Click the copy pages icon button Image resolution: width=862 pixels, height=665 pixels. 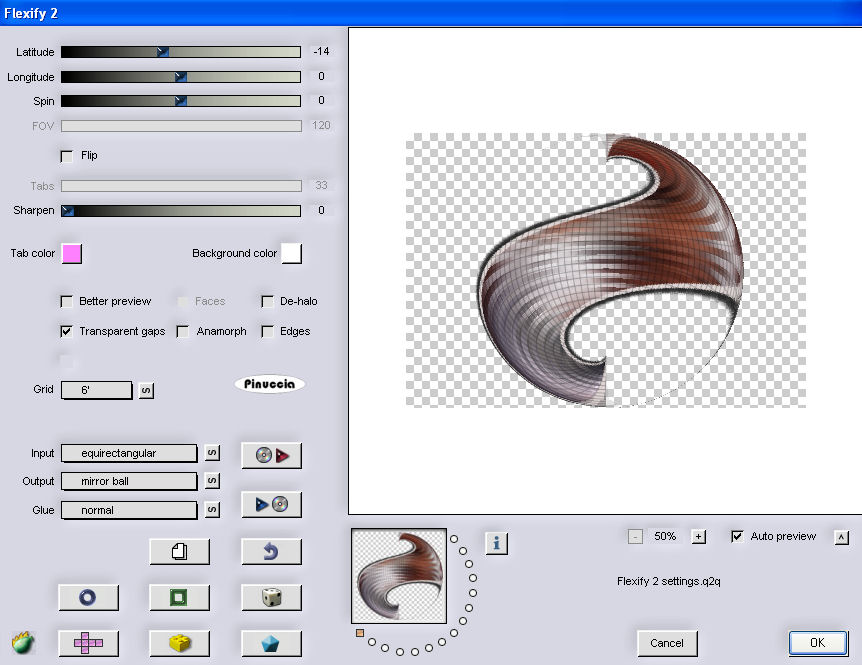[x=180, y=551]
